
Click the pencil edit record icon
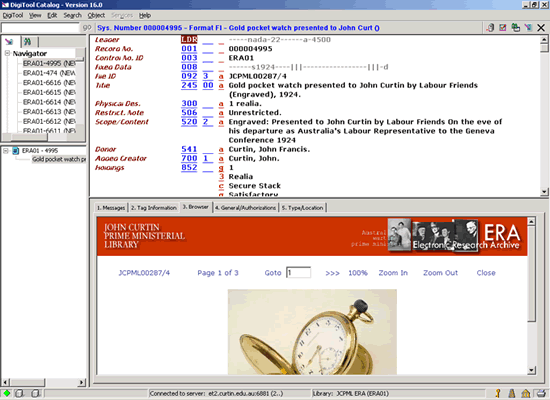click(528, 27)
